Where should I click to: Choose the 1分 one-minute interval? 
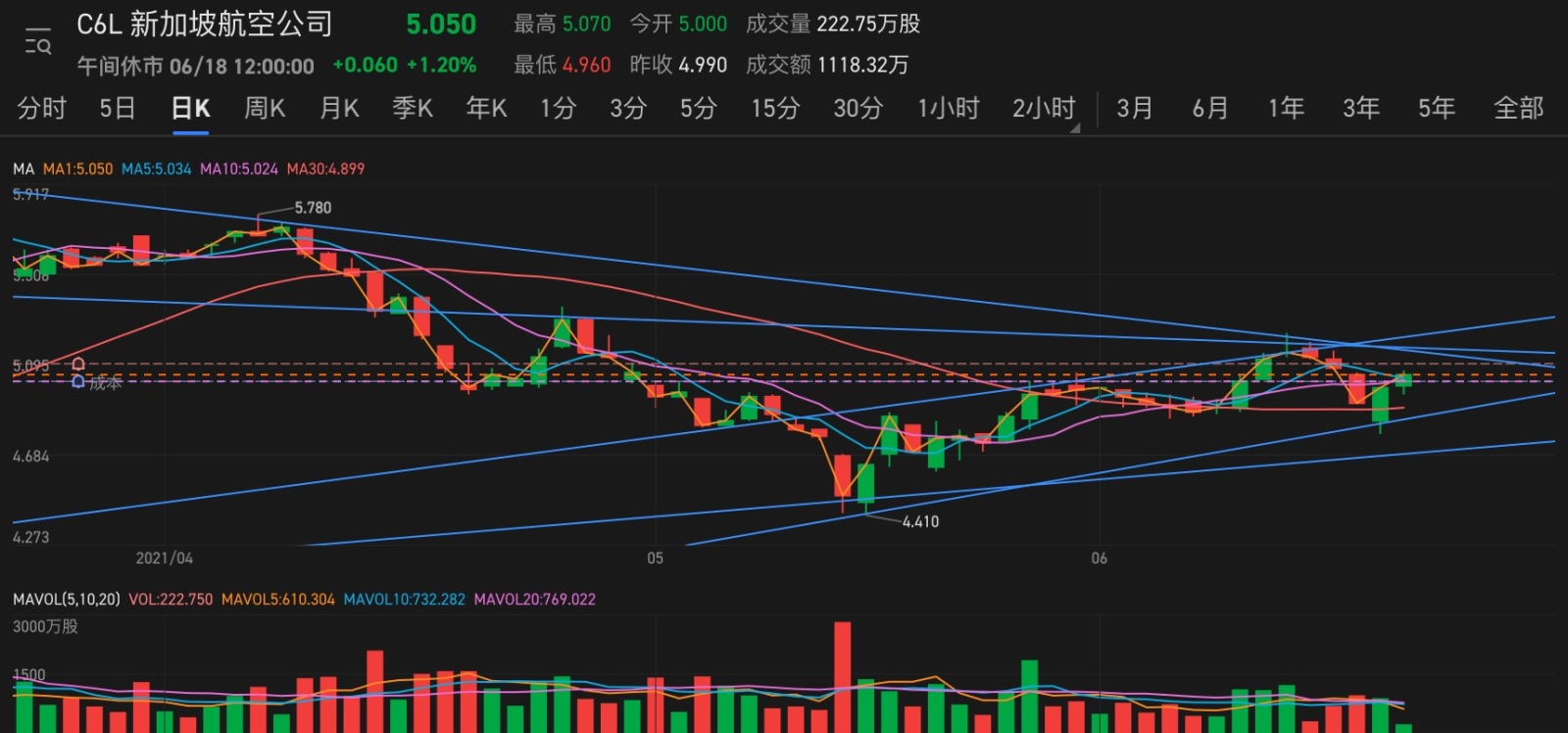(558, 108)
